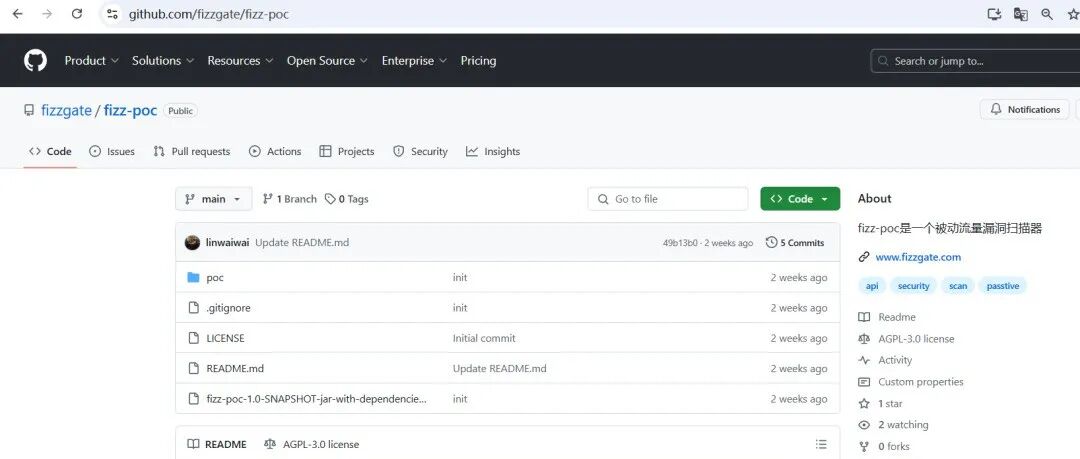Click the install app icon in address bar

[994, 14]
